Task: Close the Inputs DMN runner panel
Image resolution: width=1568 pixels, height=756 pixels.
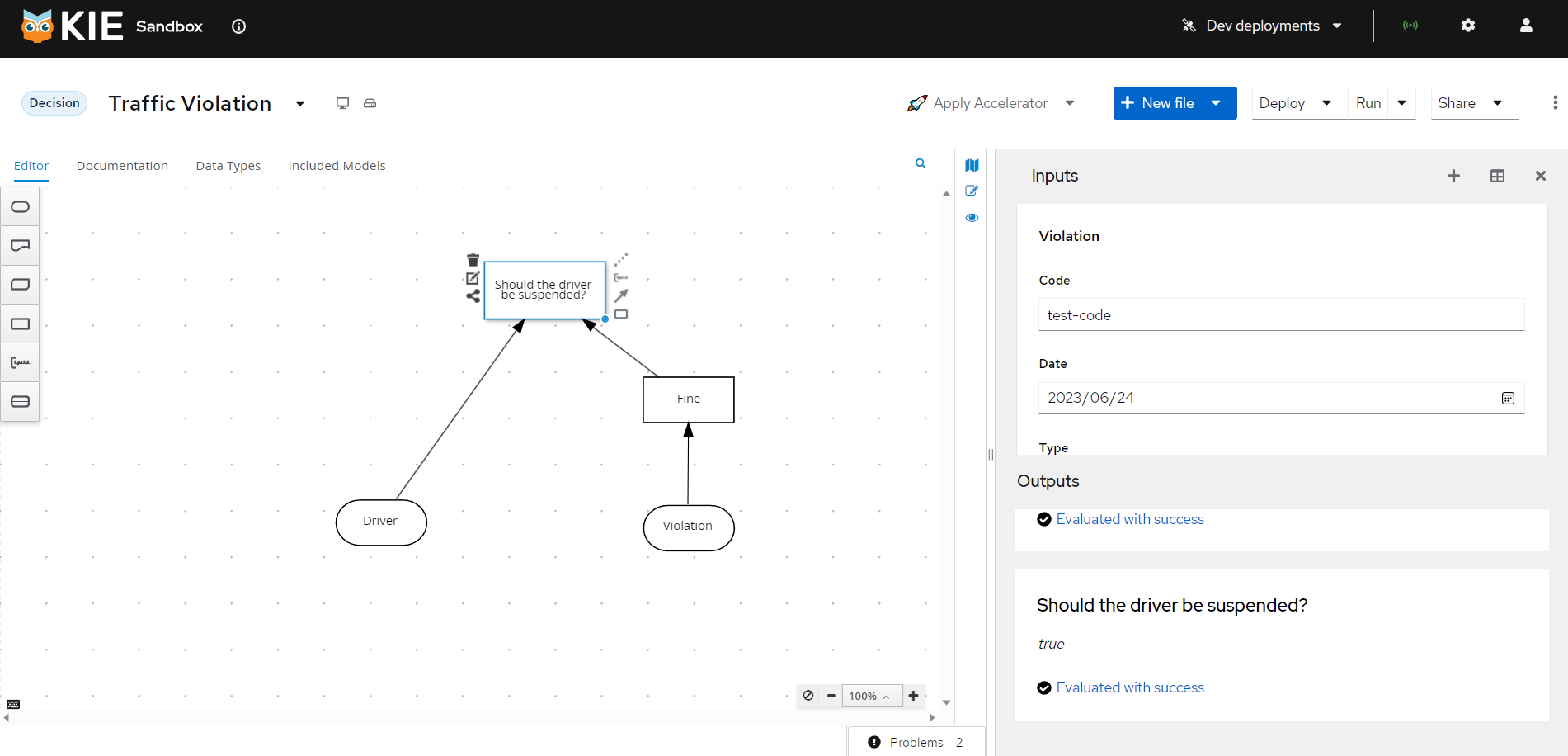Action: point(1540,176)
